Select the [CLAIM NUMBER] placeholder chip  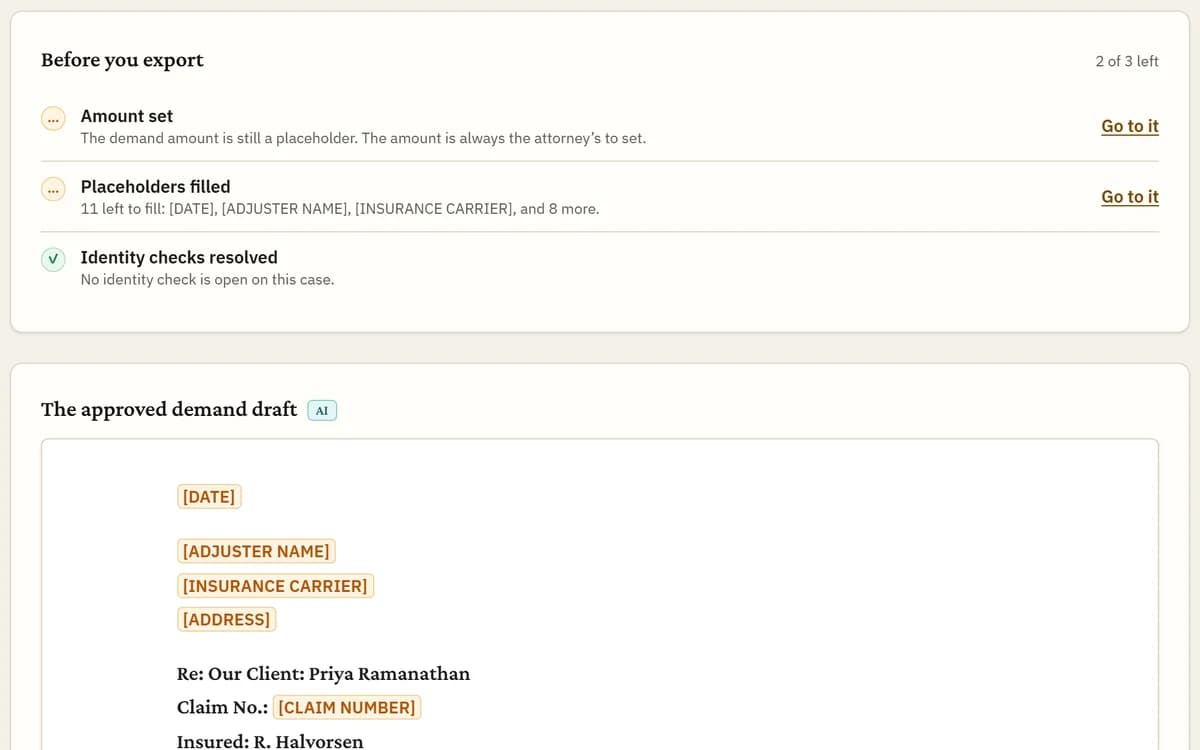(x=347, y=708)
